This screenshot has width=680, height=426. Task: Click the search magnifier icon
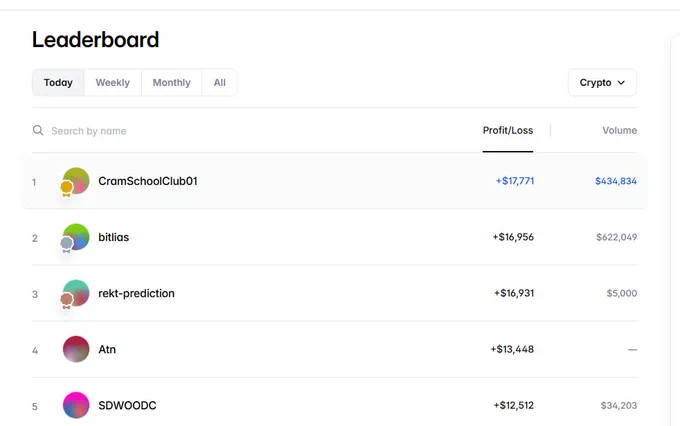38,130
